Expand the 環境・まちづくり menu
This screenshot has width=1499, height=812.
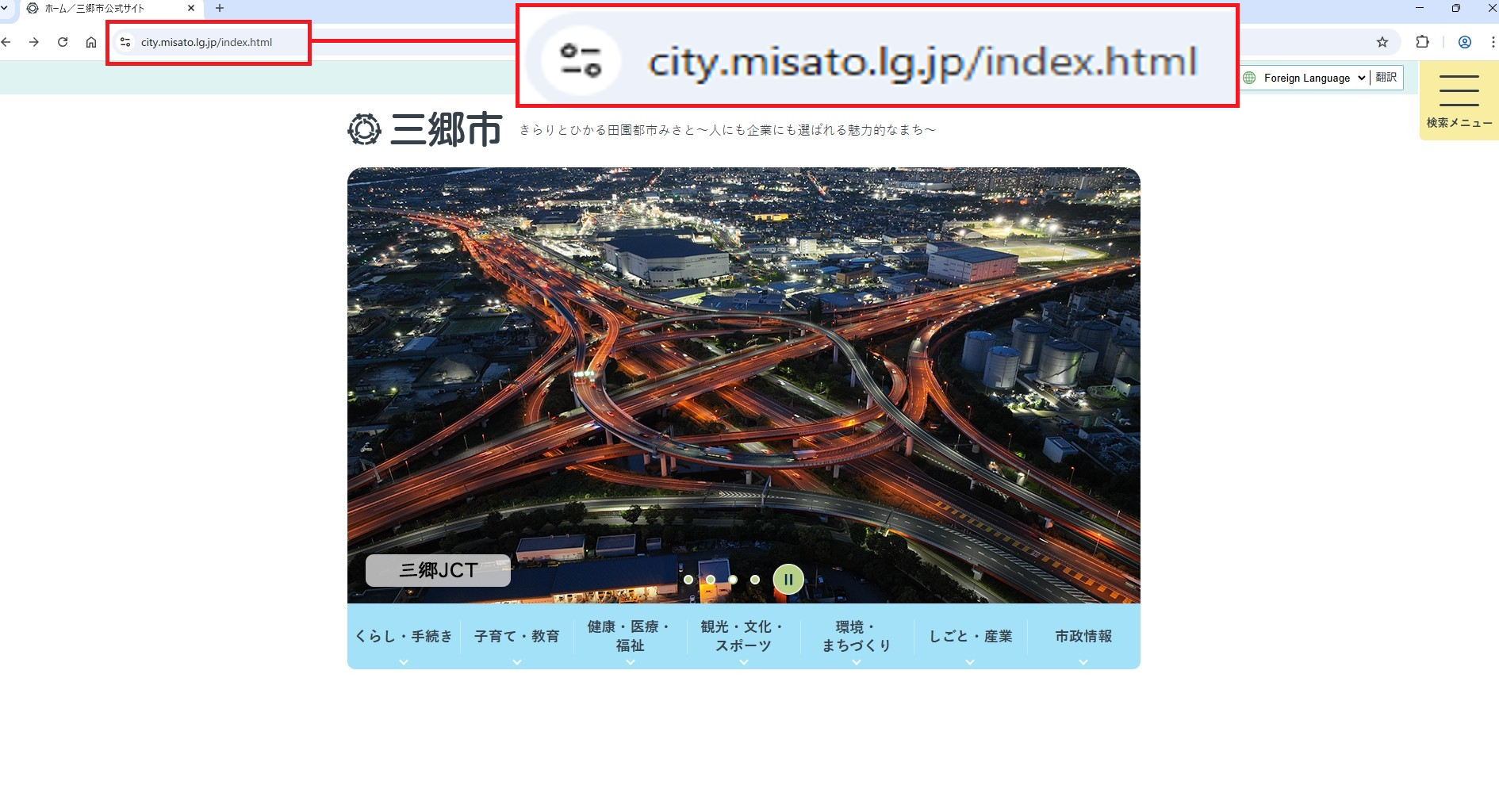click(x=857, y=637)
